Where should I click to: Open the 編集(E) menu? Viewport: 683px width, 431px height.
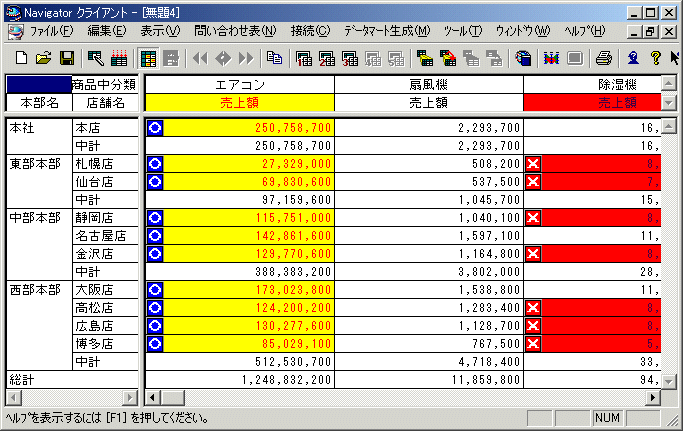click(x=107, y=31)
